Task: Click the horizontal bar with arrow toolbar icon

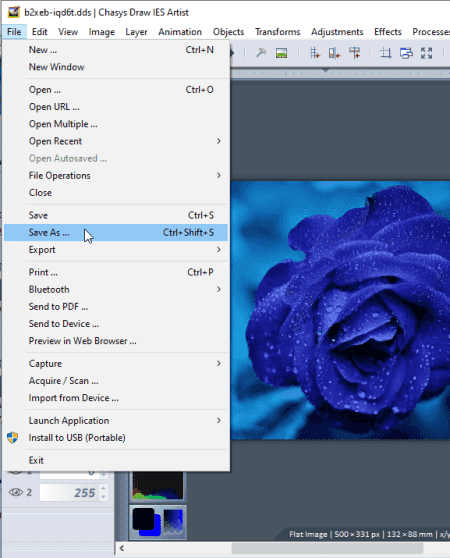Action: (354, 53)
